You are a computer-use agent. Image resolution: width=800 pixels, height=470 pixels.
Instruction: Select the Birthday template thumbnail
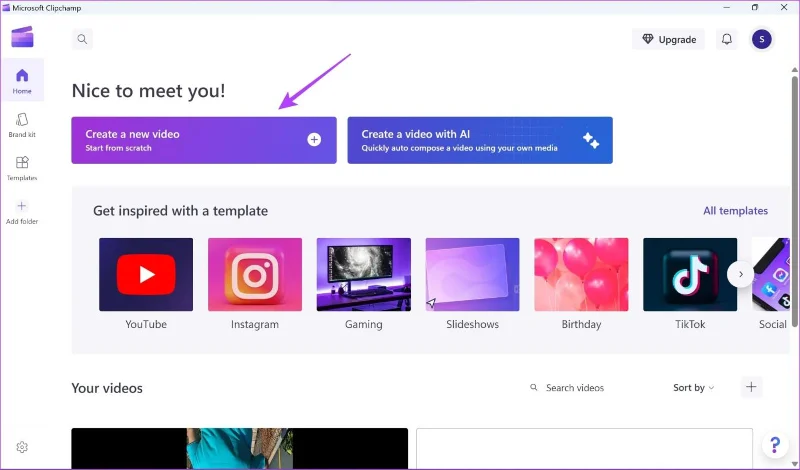(x=581, y=275)
